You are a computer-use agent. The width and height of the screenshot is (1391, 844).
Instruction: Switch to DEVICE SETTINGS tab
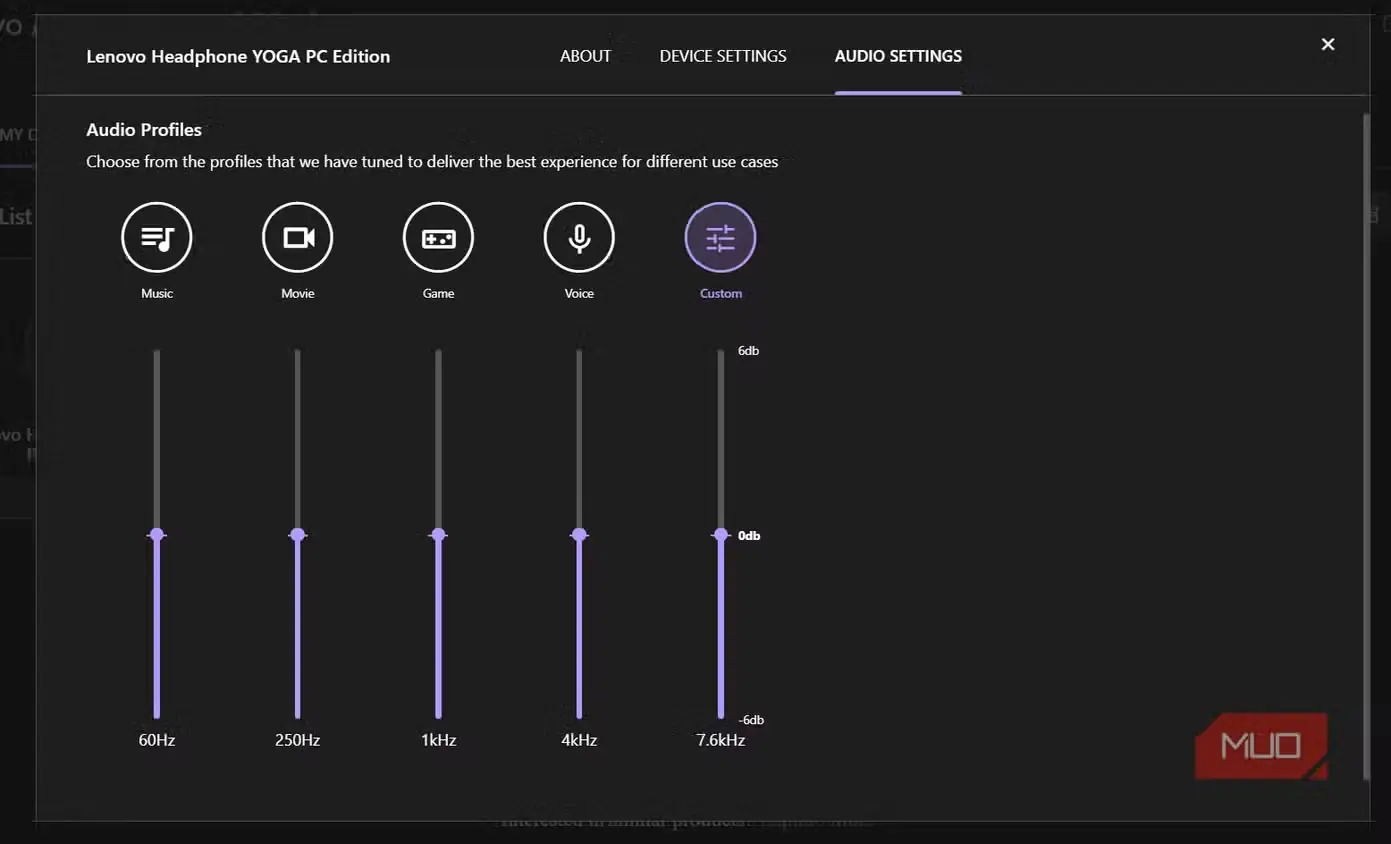[x=723, y=56]
